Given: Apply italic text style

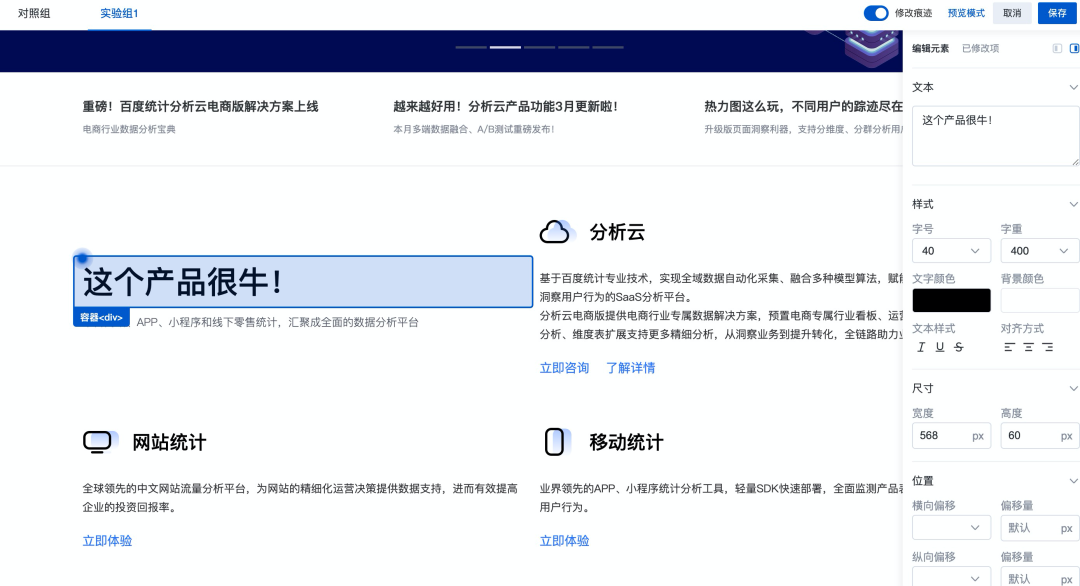Looking at the screenshot, I should 921,347.
